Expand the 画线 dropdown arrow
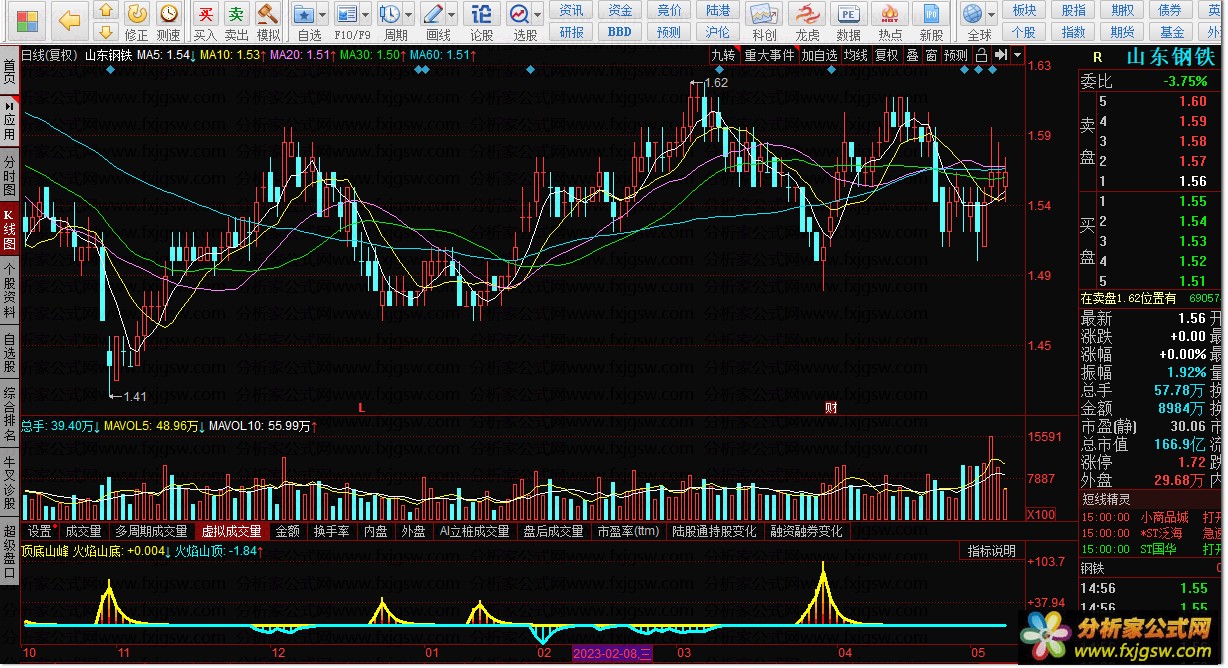The height and width of the screenshot is (668, 1228). point(451,14)
